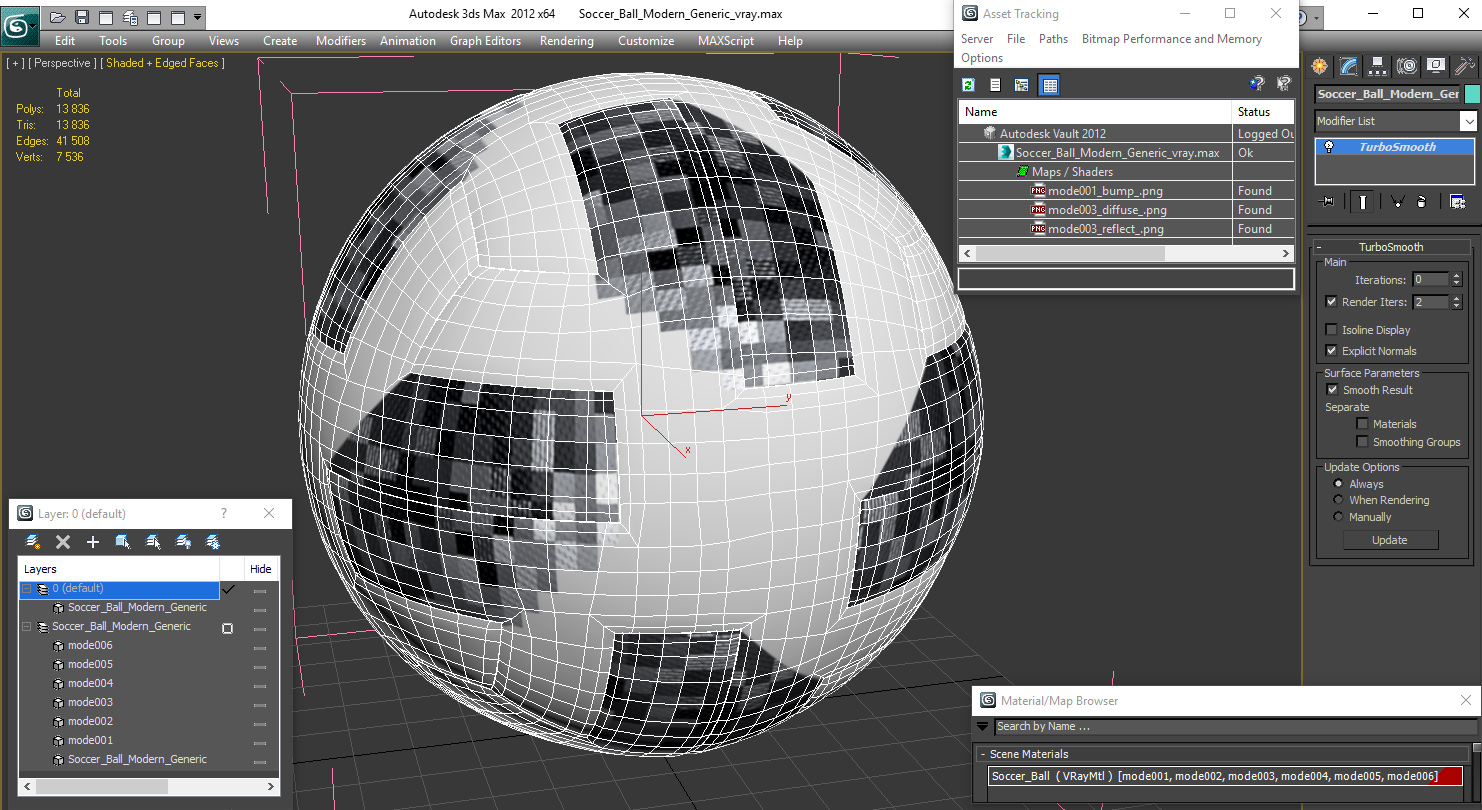Open the Edit menu
1482x810 pixels.
pyautogui.click(x=65, y=41)
